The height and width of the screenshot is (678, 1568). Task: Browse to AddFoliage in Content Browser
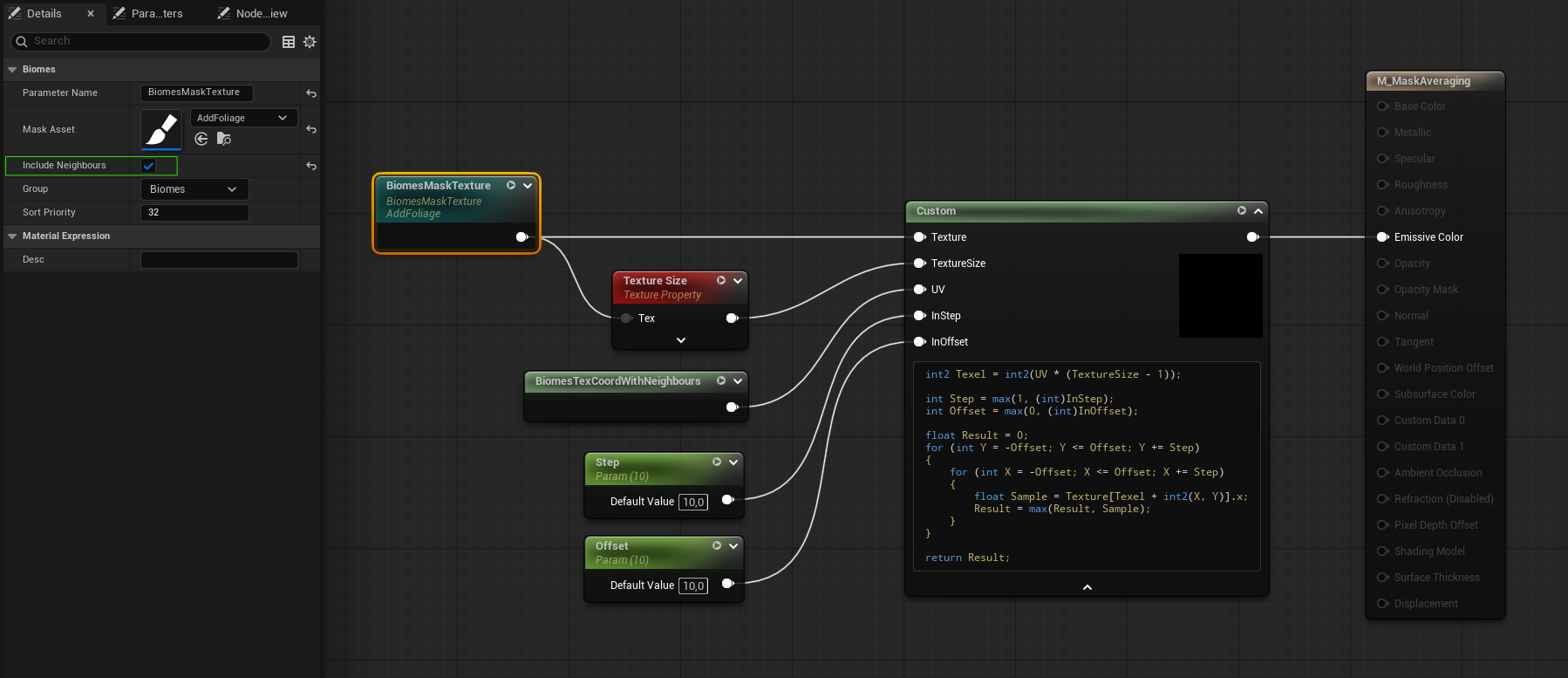[x=224, y=139]
